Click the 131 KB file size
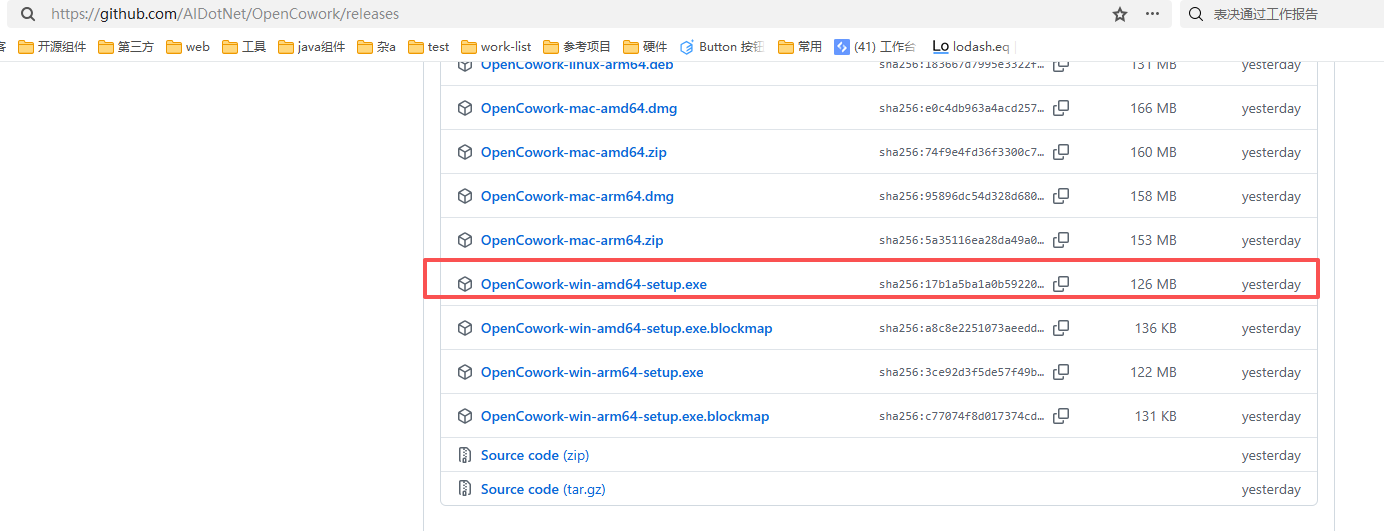Viewport: 1384px width, 531px height. pyautogui.click(x=1155, y=416)
